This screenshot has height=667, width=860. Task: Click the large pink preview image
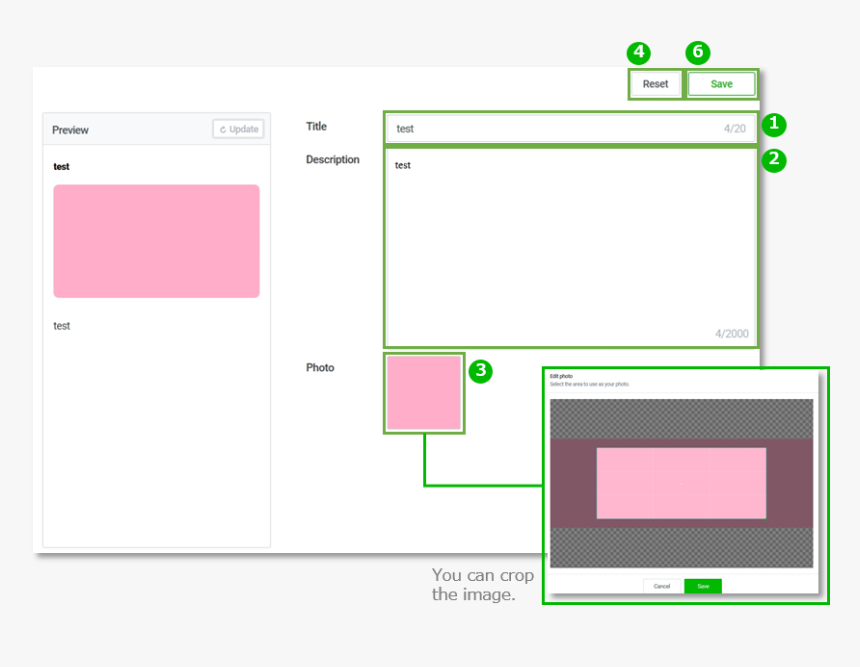click(156, 241)
